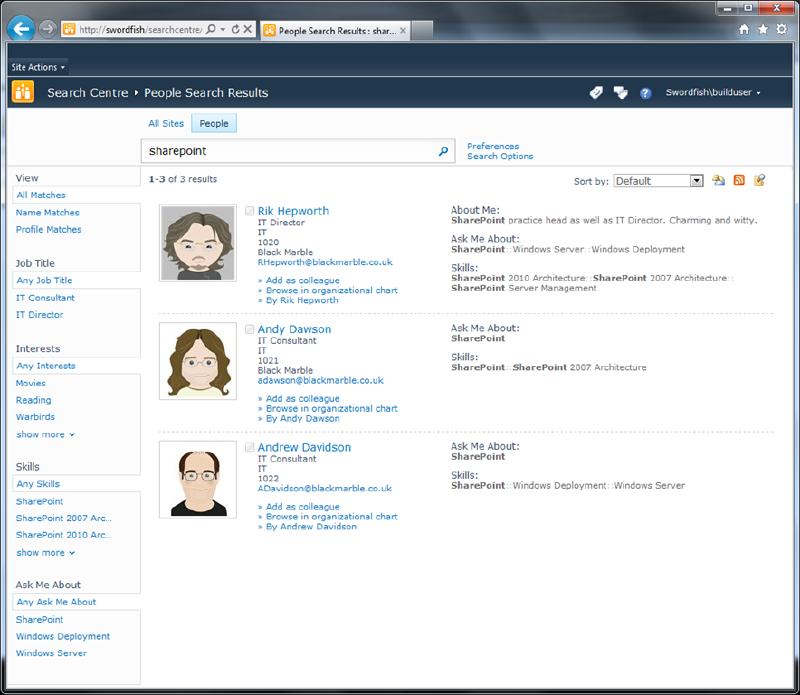
Task: Email adawson@blackmarble.co.uk
Action: pos(320,380)
